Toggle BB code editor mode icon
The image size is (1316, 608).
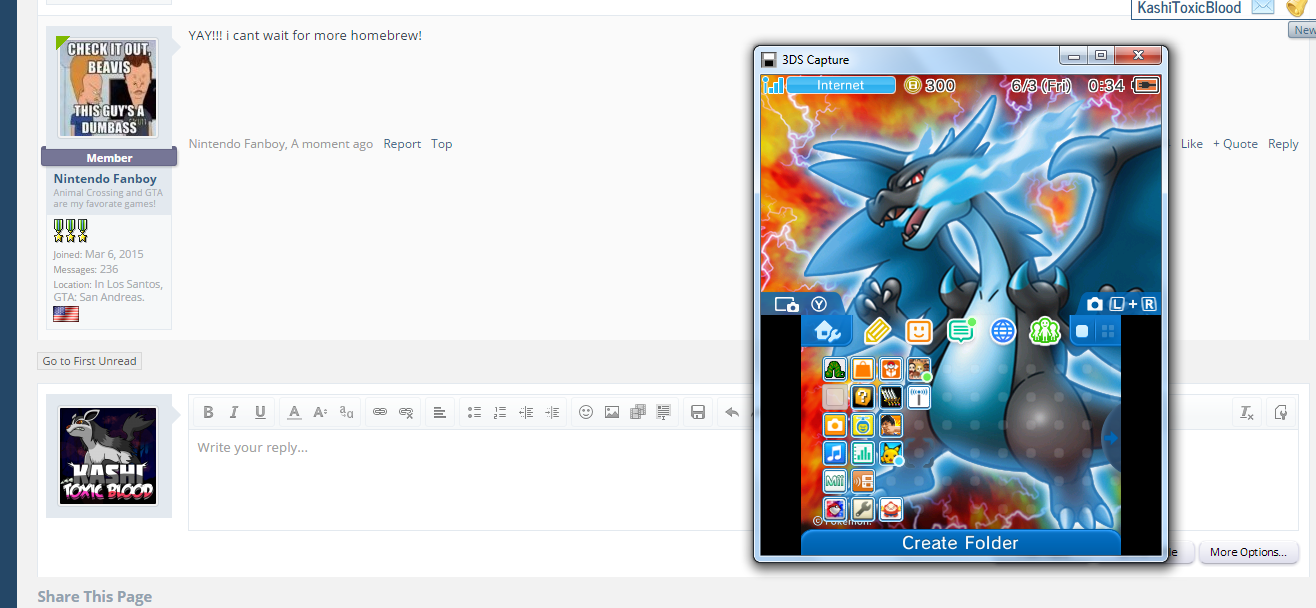click(x=1281, y=412)
